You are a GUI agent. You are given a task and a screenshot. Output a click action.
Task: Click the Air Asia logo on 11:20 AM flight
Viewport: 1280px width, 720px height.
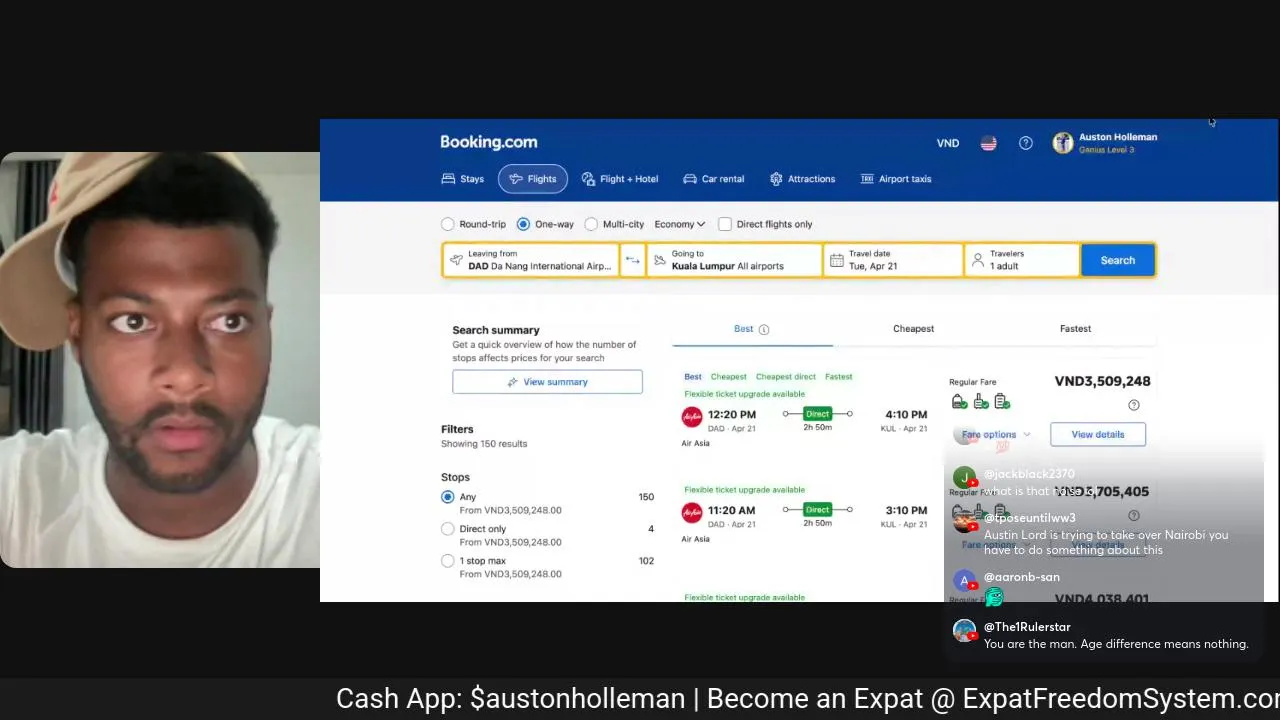click(x=691, y=513)
